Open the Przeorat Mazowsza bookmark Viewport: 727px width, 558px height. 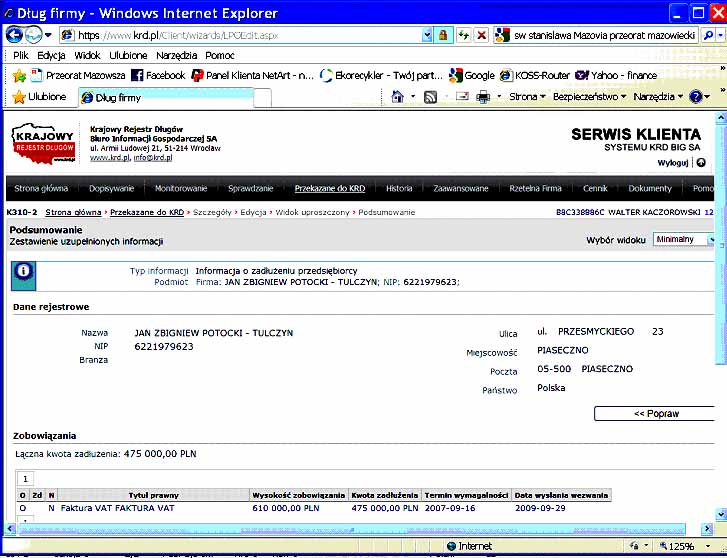[78, 76]
